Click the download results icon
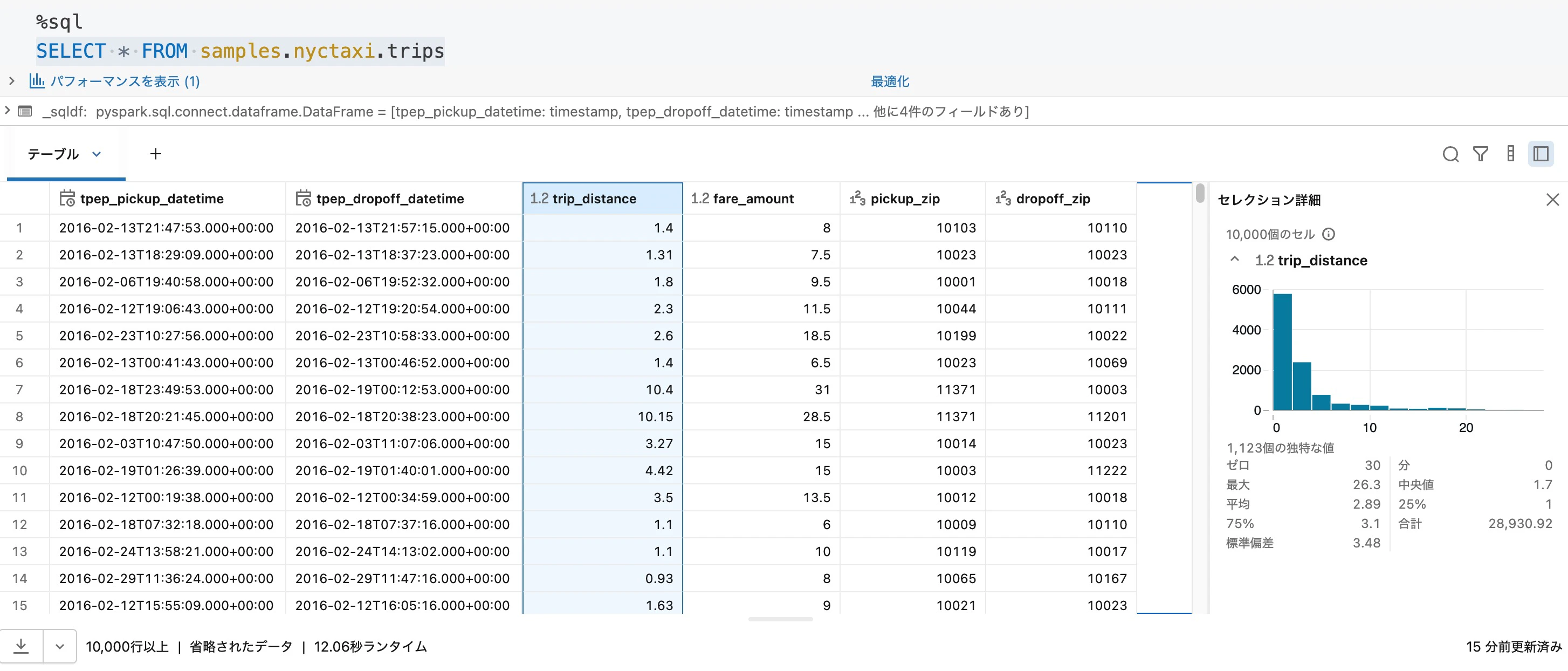Viewport: 1568px width, 671px height. 22,646
